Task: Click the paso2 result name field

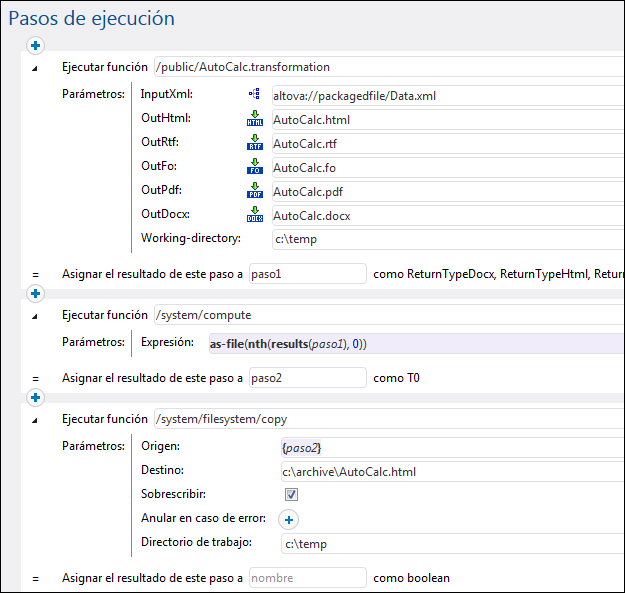Action: tap(307, 377)
